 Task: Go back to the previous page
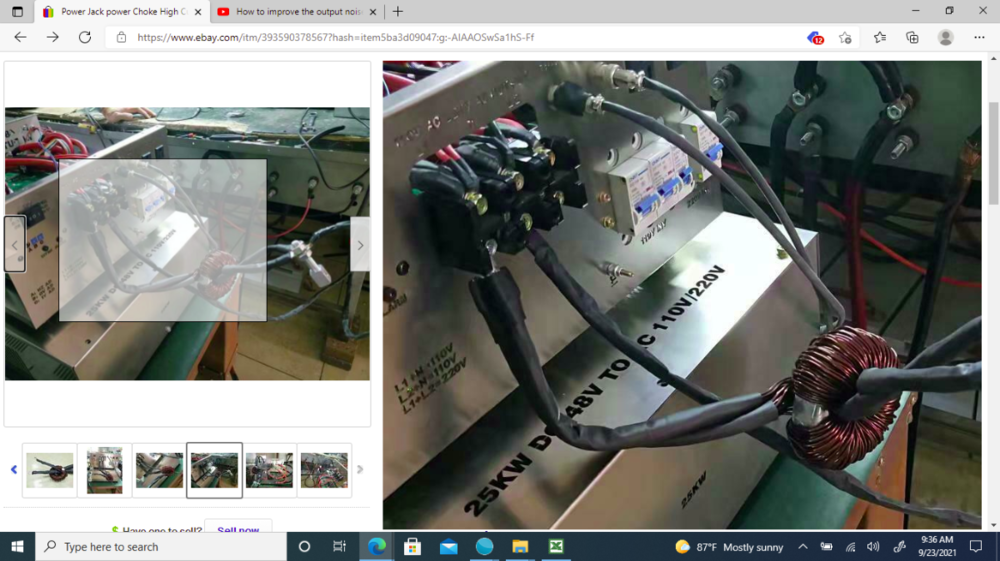coord(20,38)
